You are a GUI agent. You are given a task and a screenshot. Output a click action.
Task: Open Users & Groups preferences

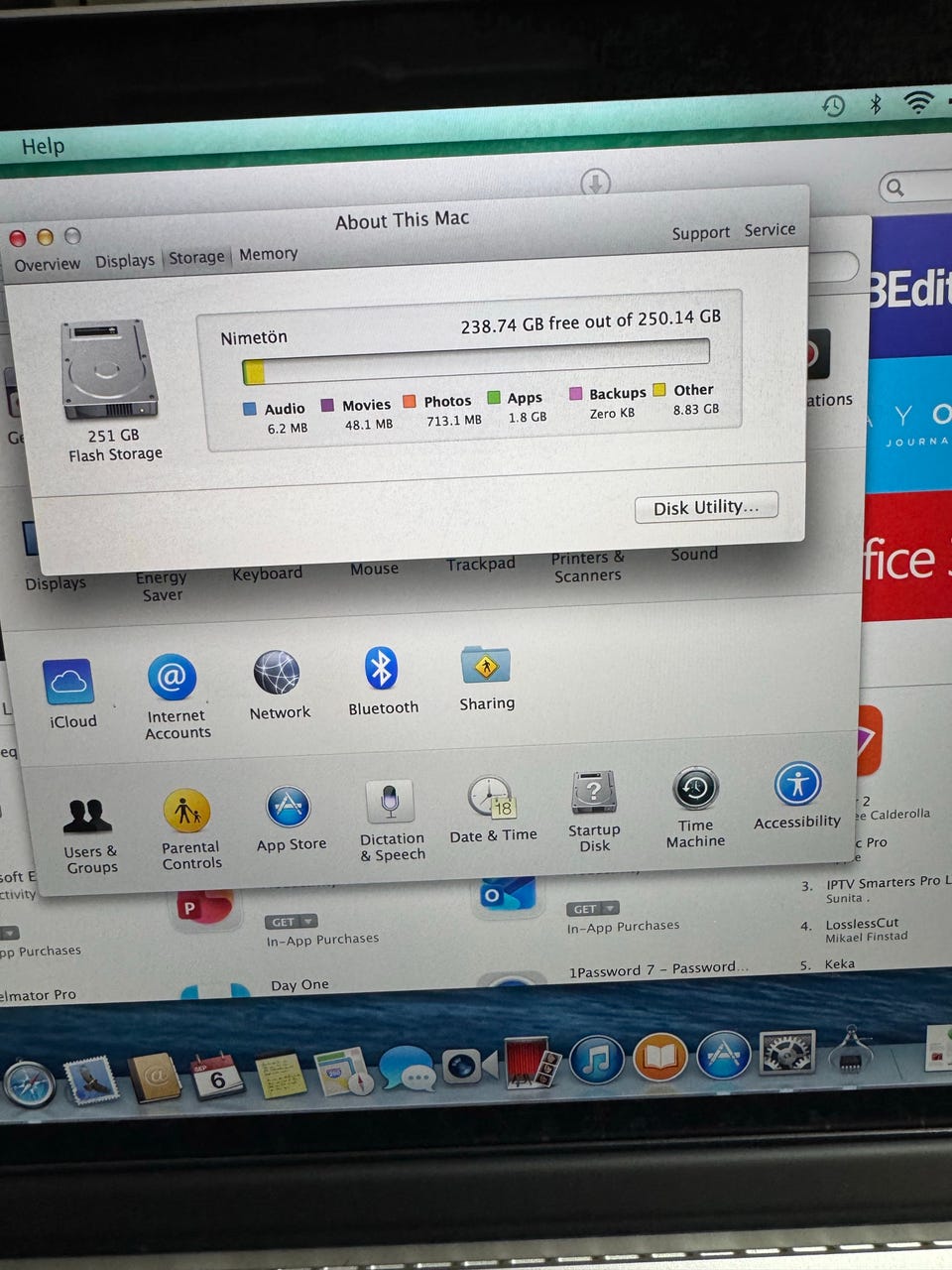[87, 815]
